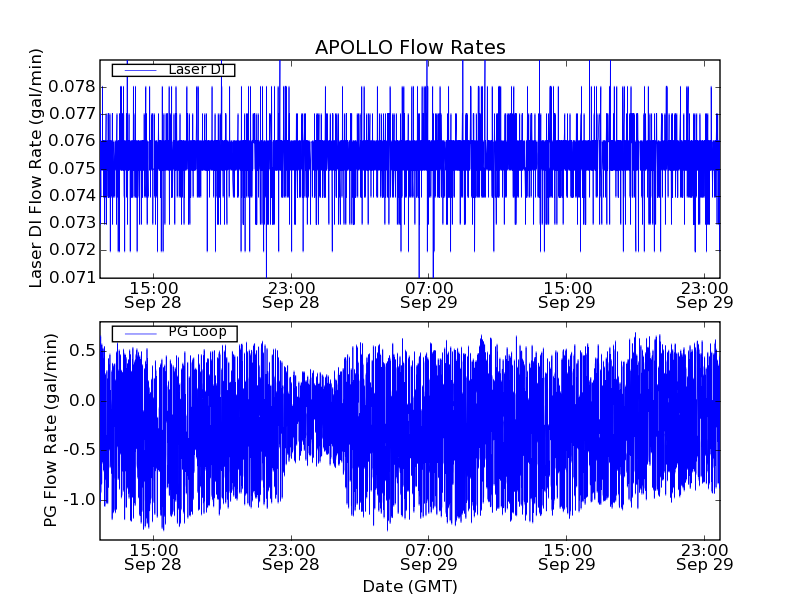This screenshot has height=600, width=800.
Task: Click the 0.075 y-axis tick label
Action: pyautogui.click(x=74, y=169)
